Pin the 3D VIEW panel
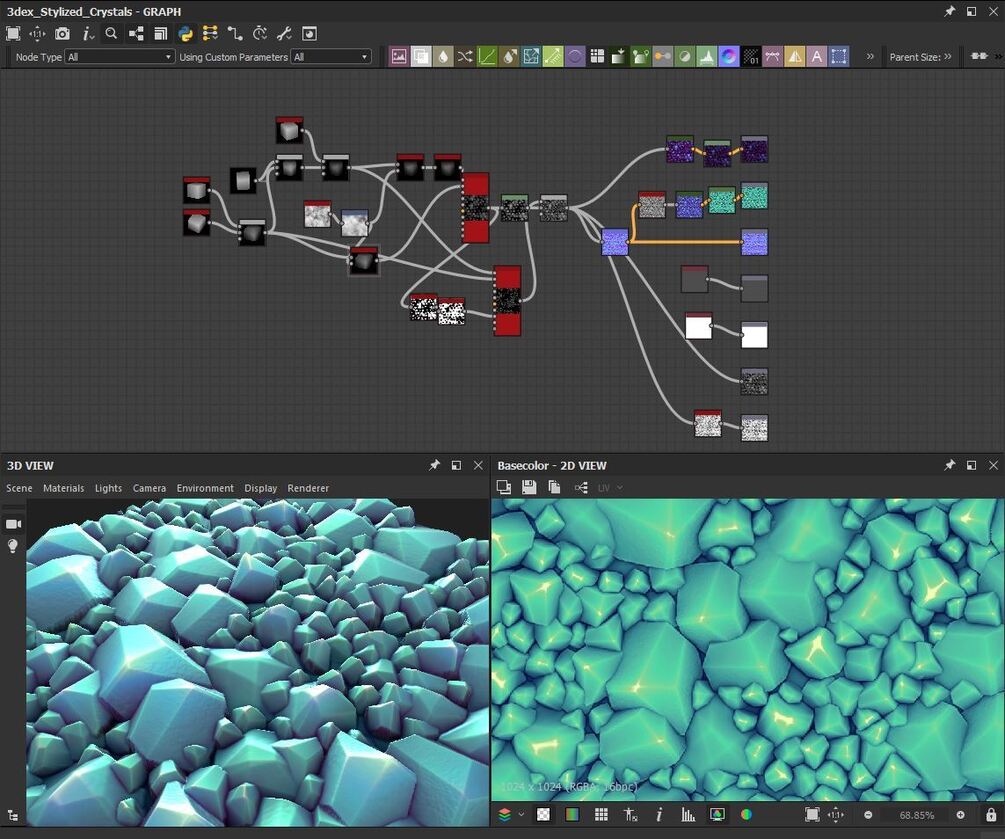 click(434, 465)
